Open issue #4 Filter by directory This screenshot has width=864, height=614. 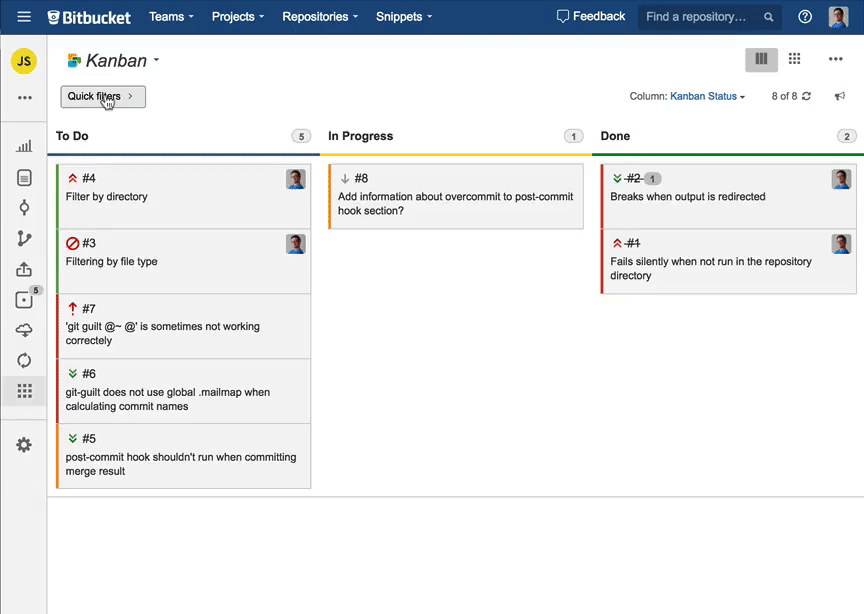[x=183, y=196]
